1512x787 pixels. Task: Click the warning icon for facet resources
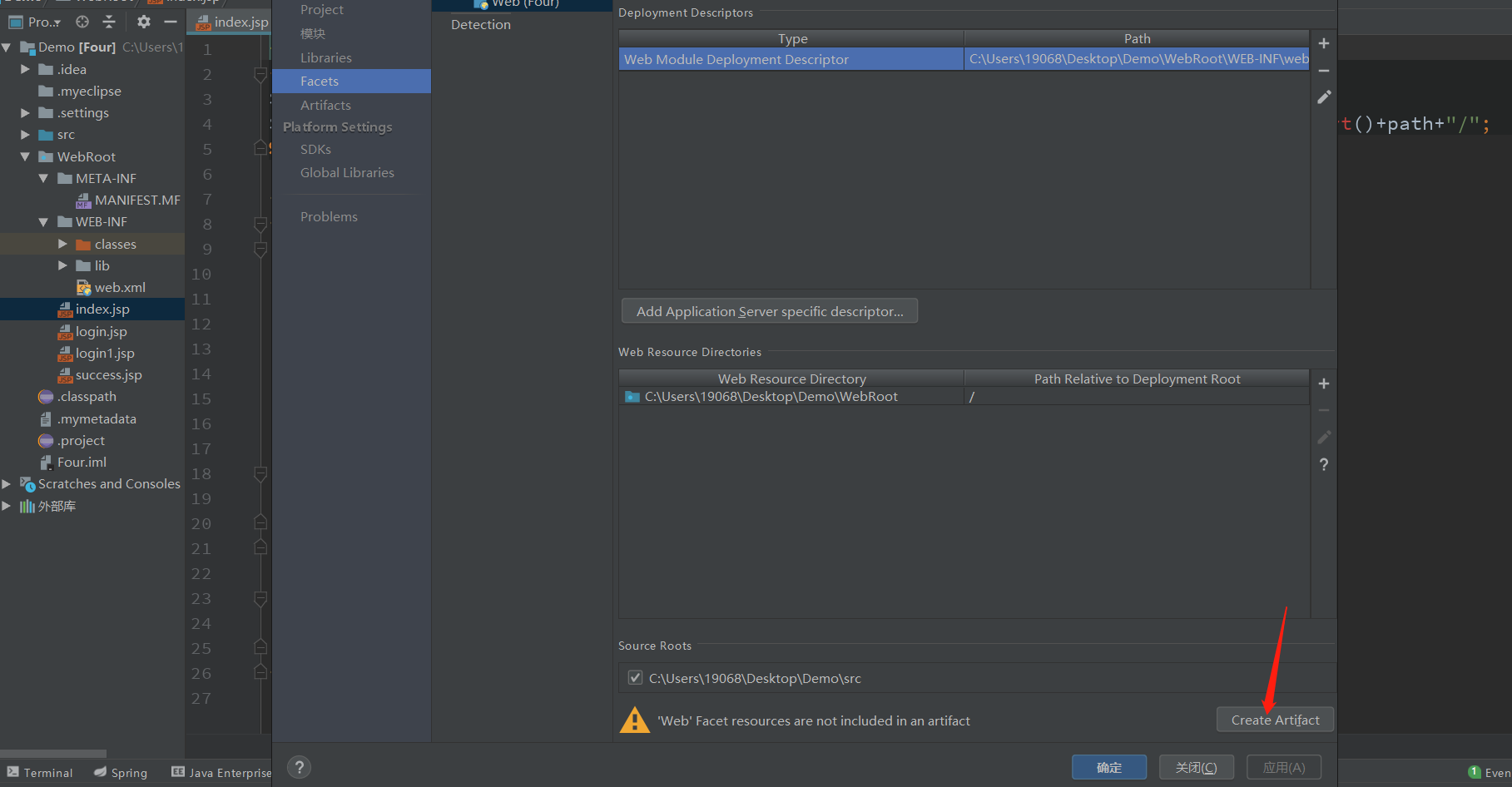[635, 720]
